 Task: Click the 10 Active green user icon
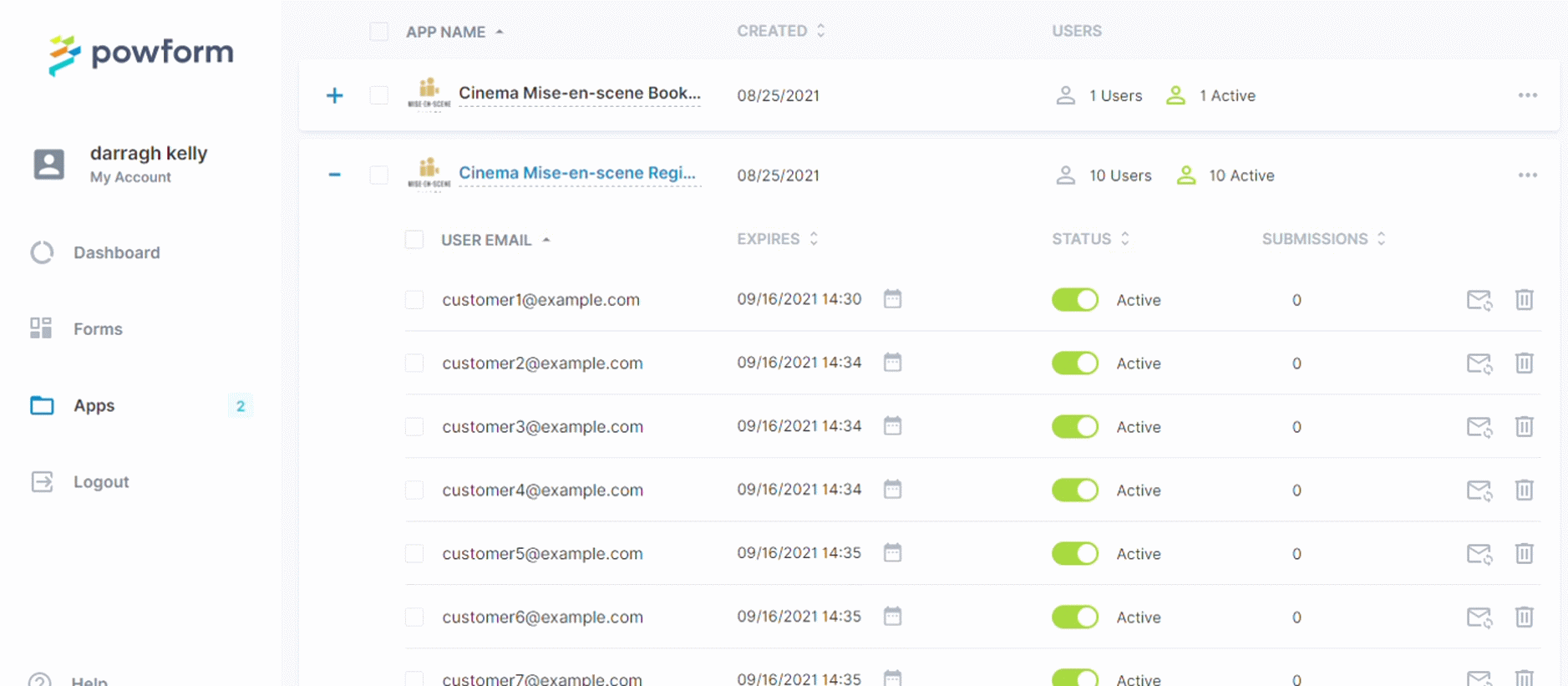coord(1186,175)
